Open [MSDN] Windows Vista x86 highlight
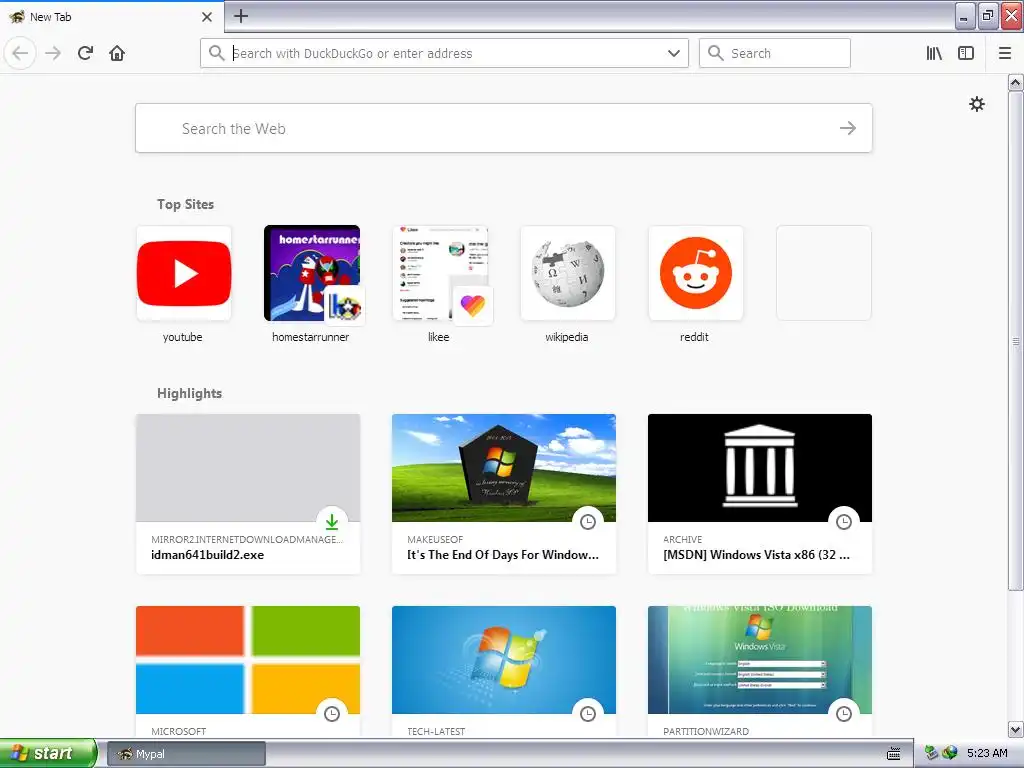This screenshot has width=1024, height=768. coord(760,494)
